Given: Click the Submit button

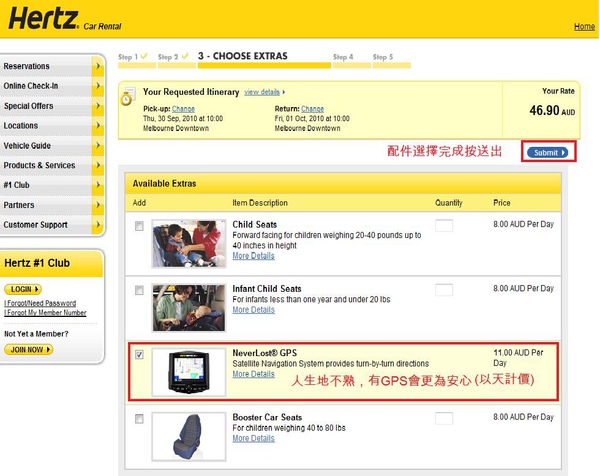Looking at the screenshot, I should point(548,153).
